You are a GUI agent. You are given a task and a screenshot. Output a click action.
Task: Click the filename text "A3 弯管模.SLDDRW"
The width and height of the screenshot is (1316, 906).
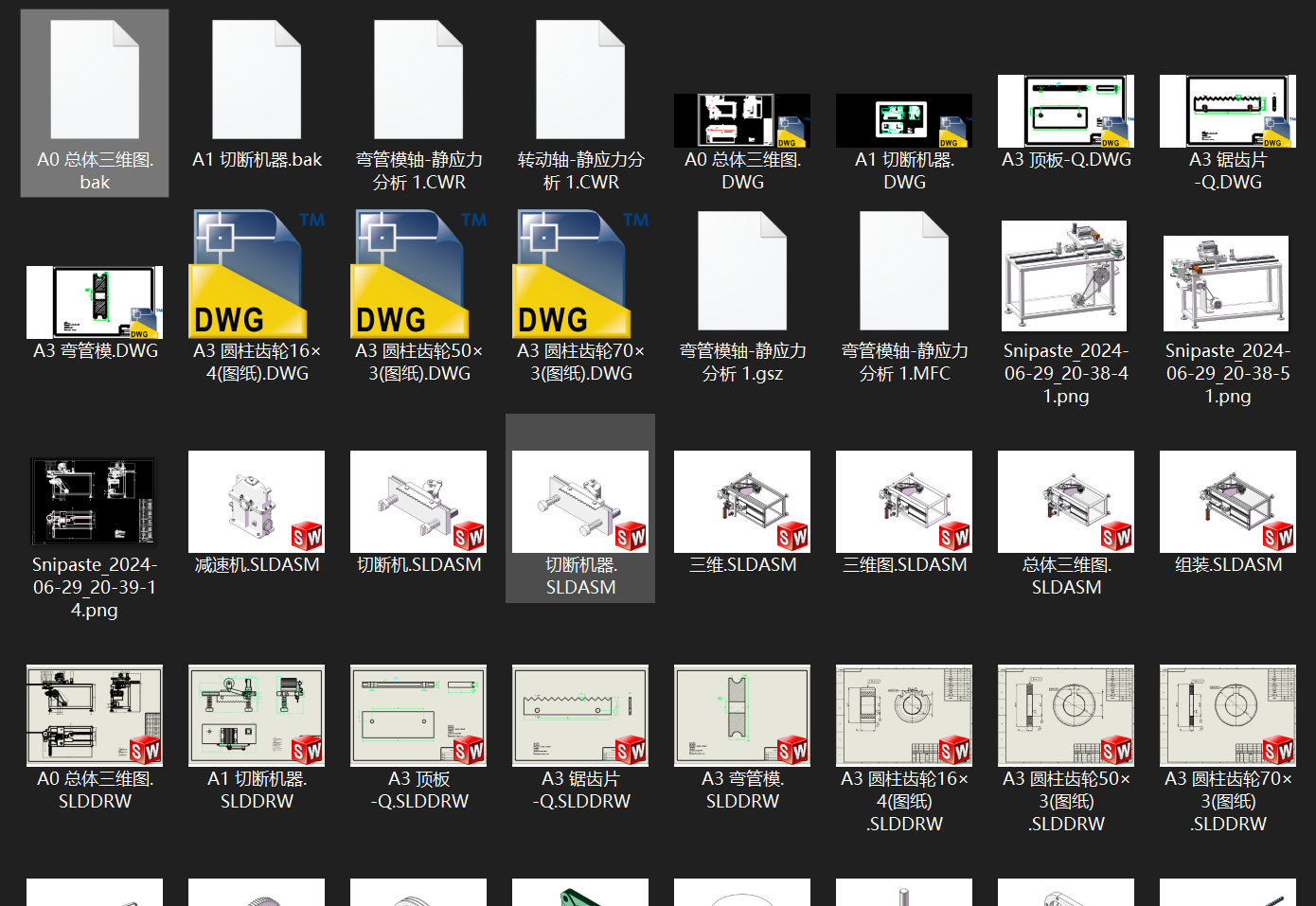(742, 791)
